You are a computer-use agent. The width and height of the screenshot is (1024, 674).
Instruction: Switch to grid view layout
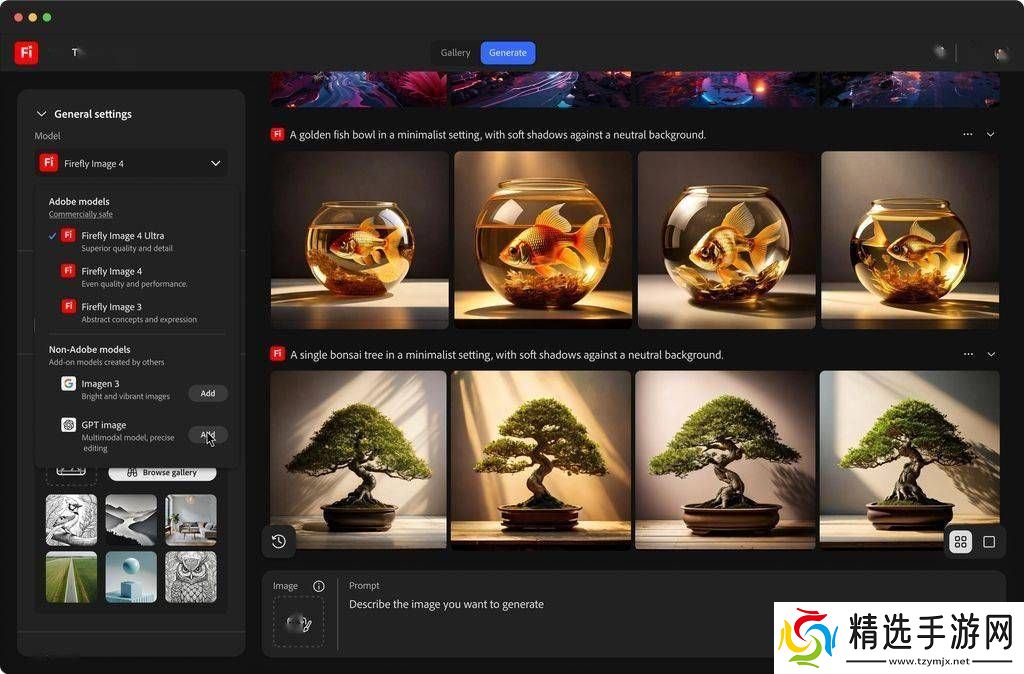pos(960,542)
